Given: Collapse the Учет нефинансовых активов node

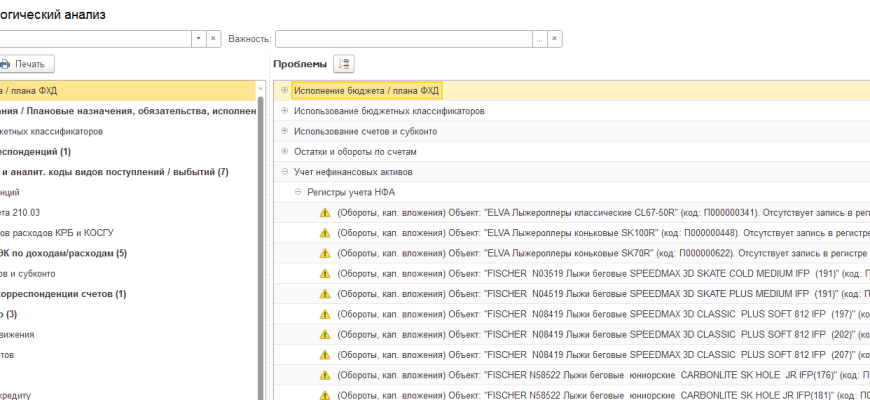Looking at the screenshot, I should coord(285,172).
